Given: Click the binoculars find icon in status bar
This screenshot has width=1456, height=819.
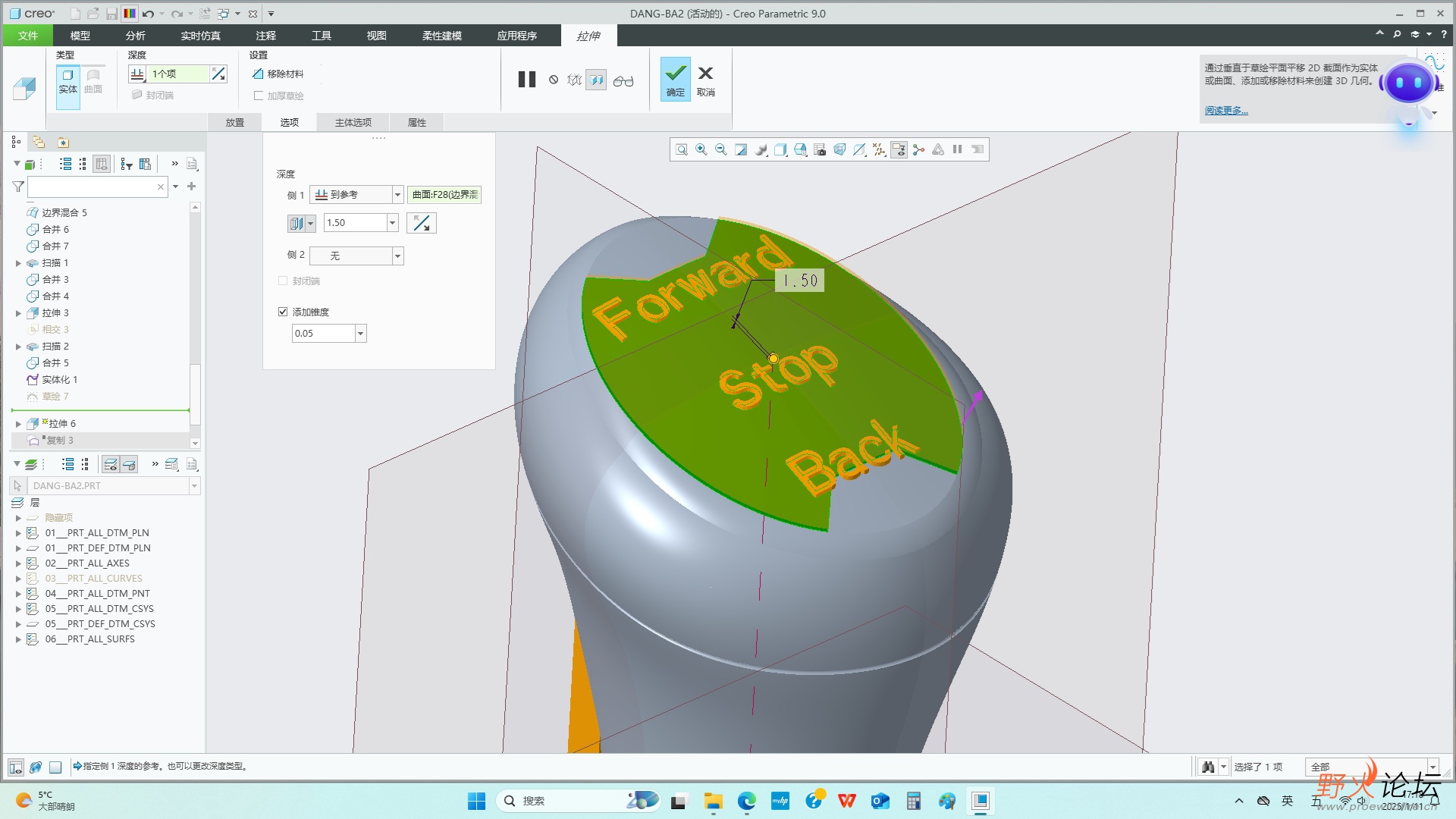Looking at the screenshot, I should pyautogui.click(x=1208, y=767).
